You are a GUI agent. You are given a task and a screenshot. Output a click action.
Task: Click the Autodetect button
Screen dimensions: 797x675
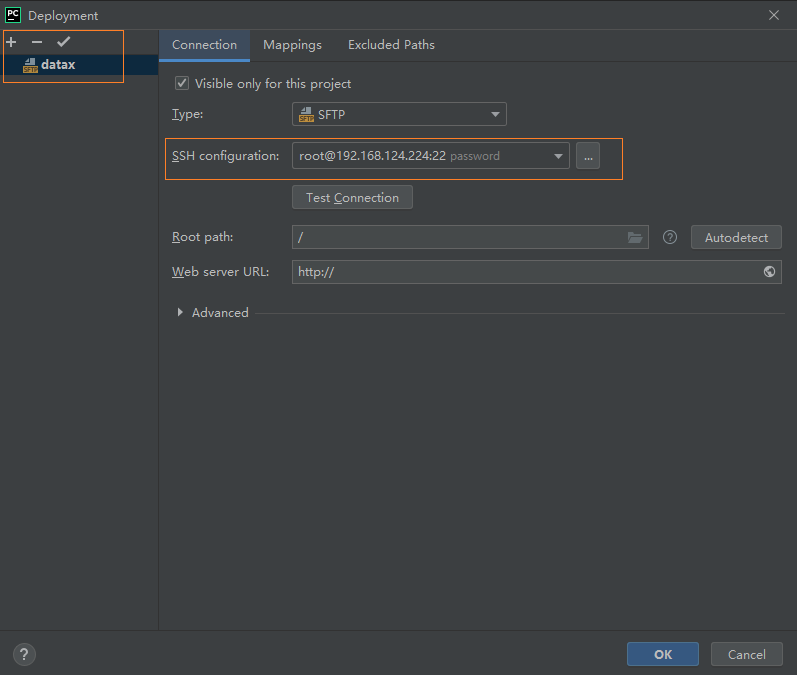(x=736, y=237)
